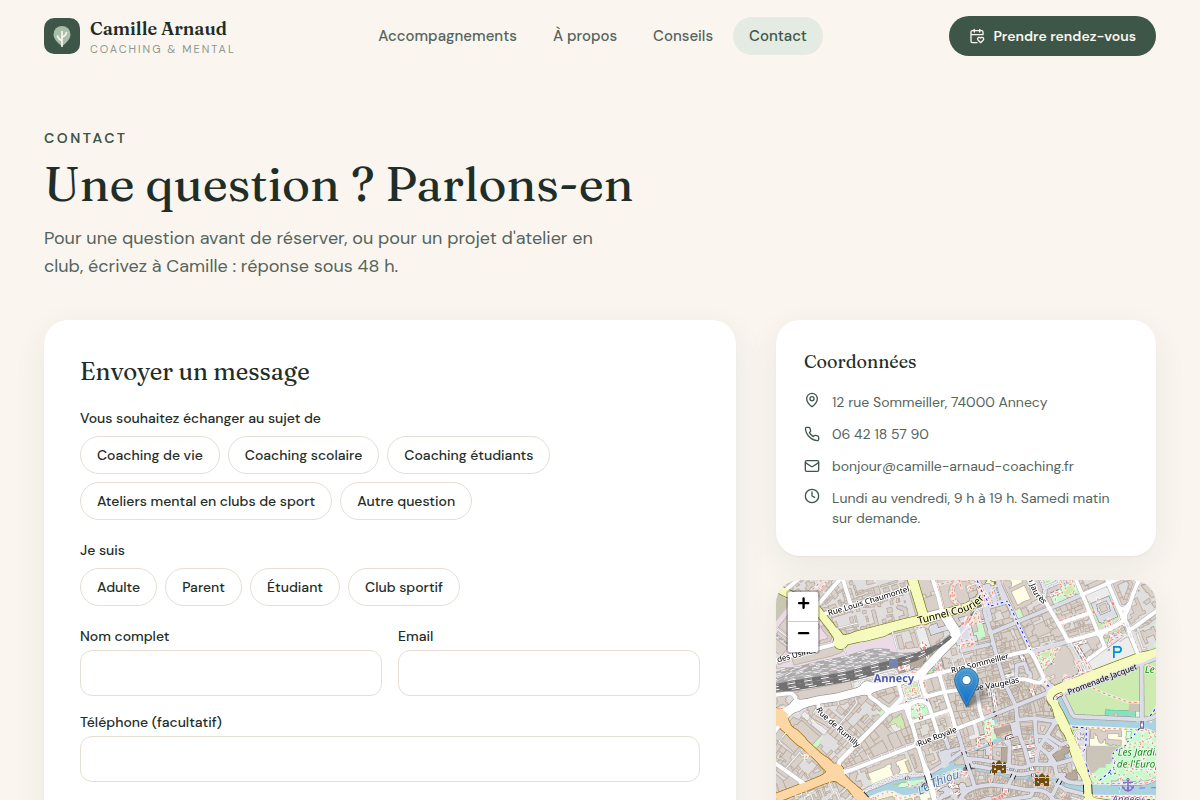1200x800 pixels.
Task: Click the phone icon beside 06 42 18 57 90
Action: pyautogui.click(x=812, y=434)
